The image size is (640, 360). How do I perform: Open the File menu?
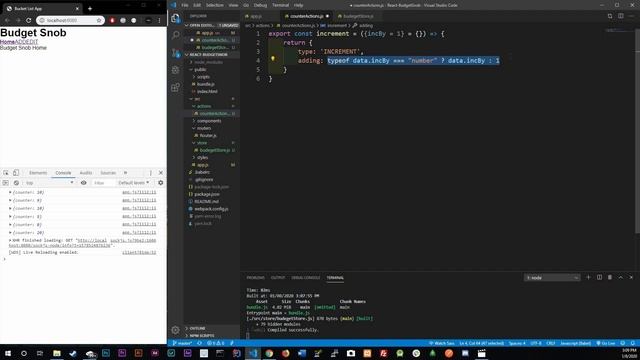pos(185,5)
